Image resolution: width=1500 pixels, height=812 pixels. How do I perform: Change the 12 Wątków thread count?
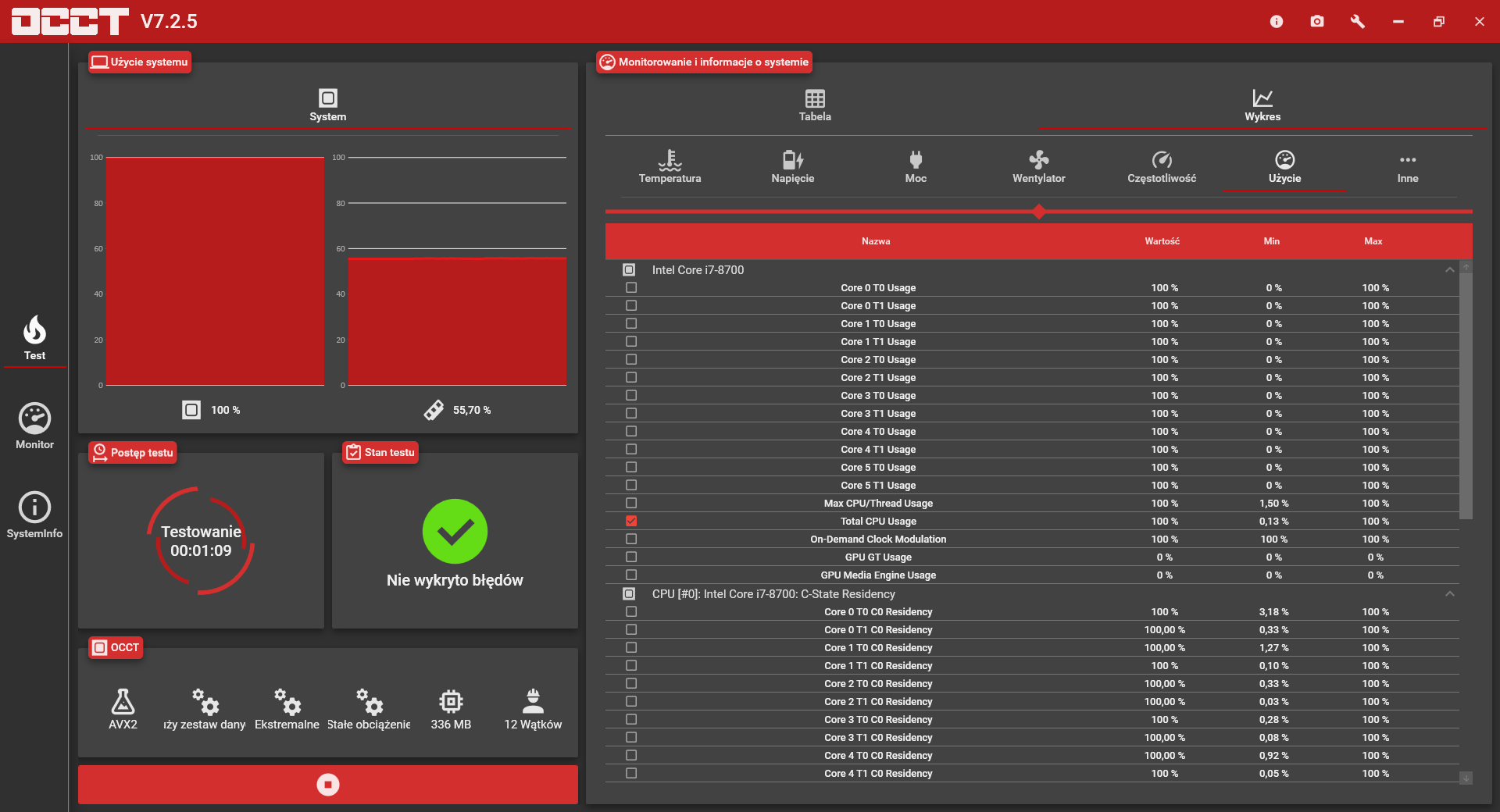coord(533,709)
